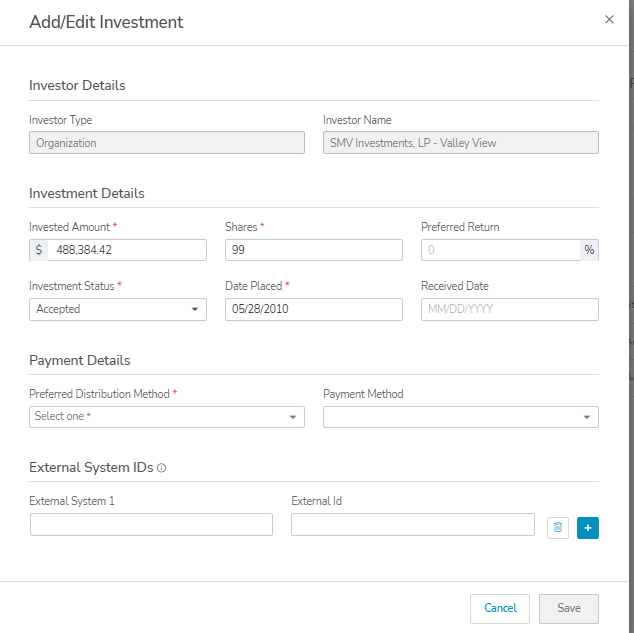Click the Investor Name field

460,143
